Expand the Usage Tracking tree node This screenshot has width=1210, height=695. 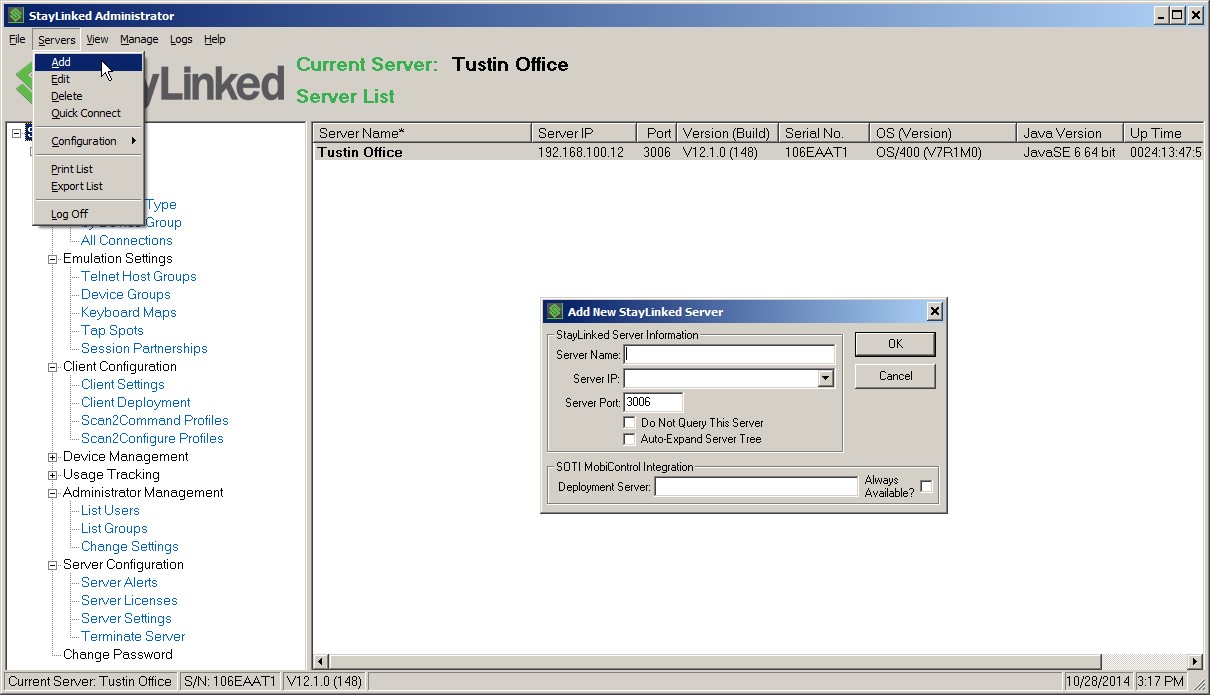tap(51, 474)
